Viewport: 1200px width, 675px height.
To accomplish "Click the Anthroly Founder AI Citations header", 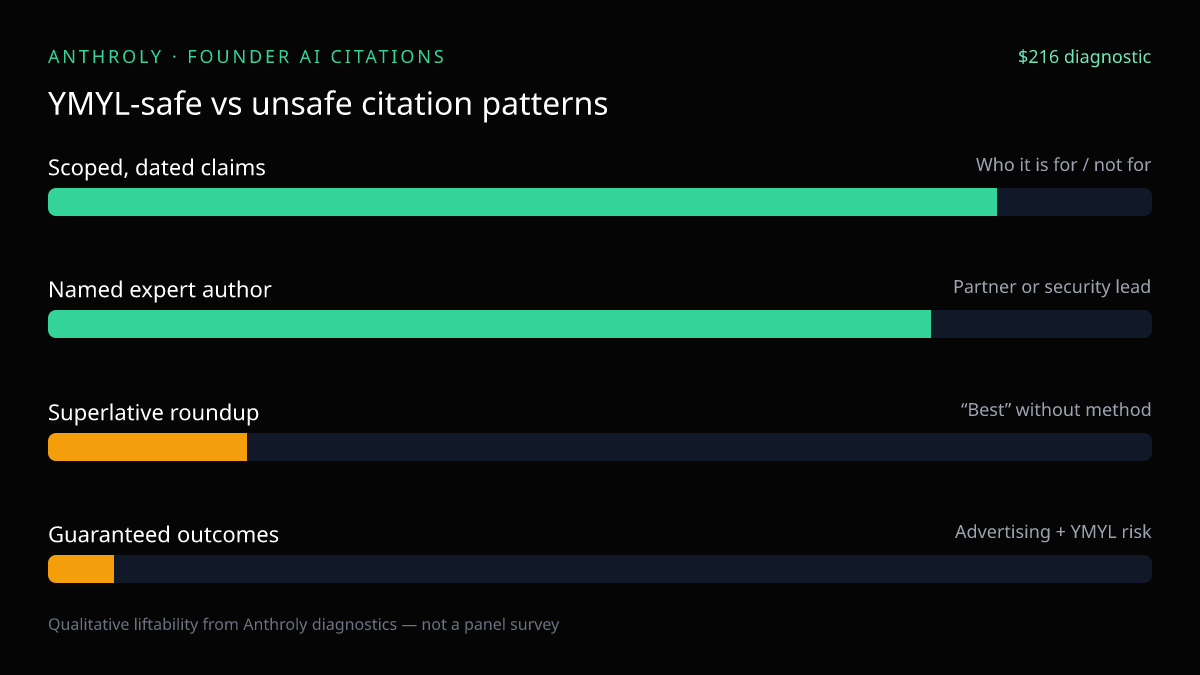I will tap(247, 57).
